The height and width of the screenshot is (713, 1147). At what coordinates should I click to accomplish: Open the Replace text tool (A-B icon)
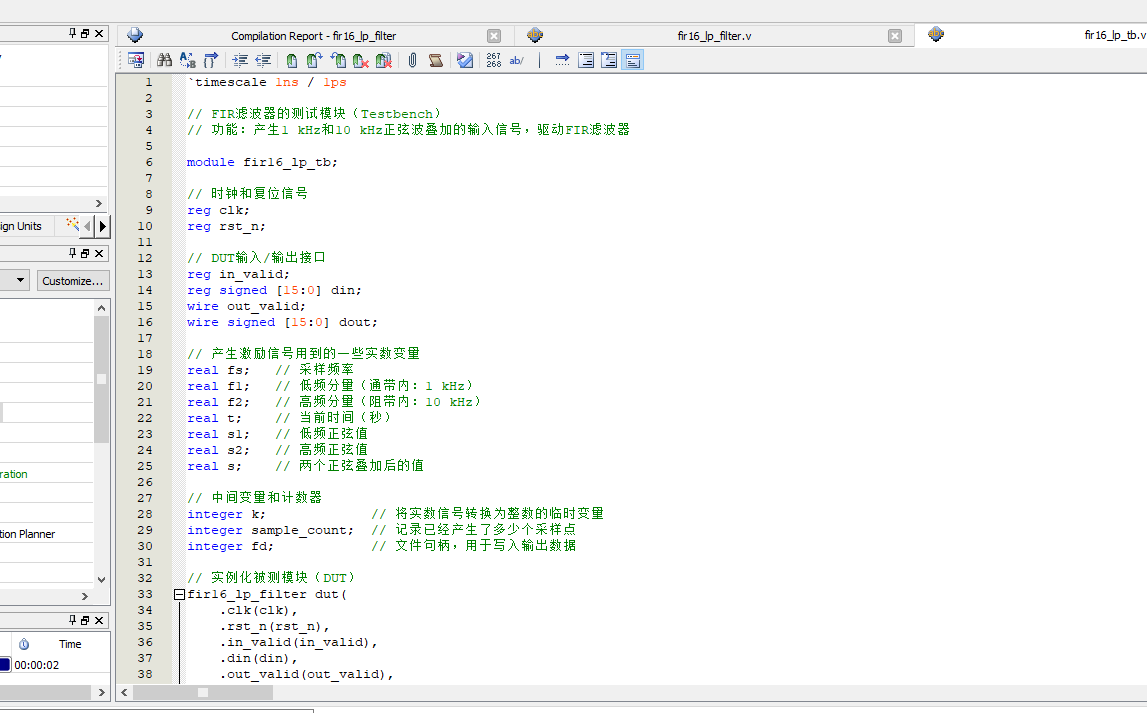(188, 60)
